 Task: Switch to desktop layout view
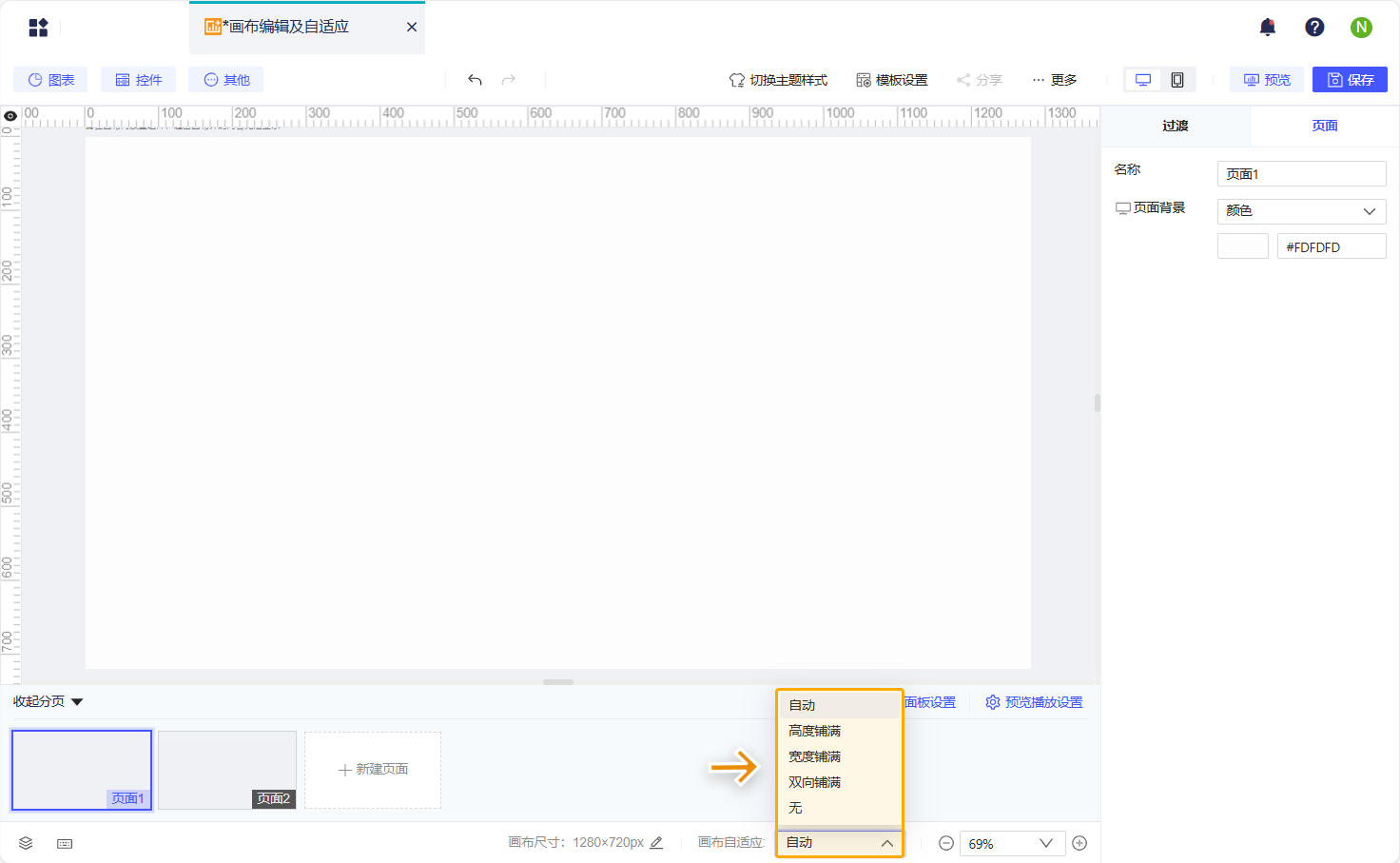pos(1143,80)
